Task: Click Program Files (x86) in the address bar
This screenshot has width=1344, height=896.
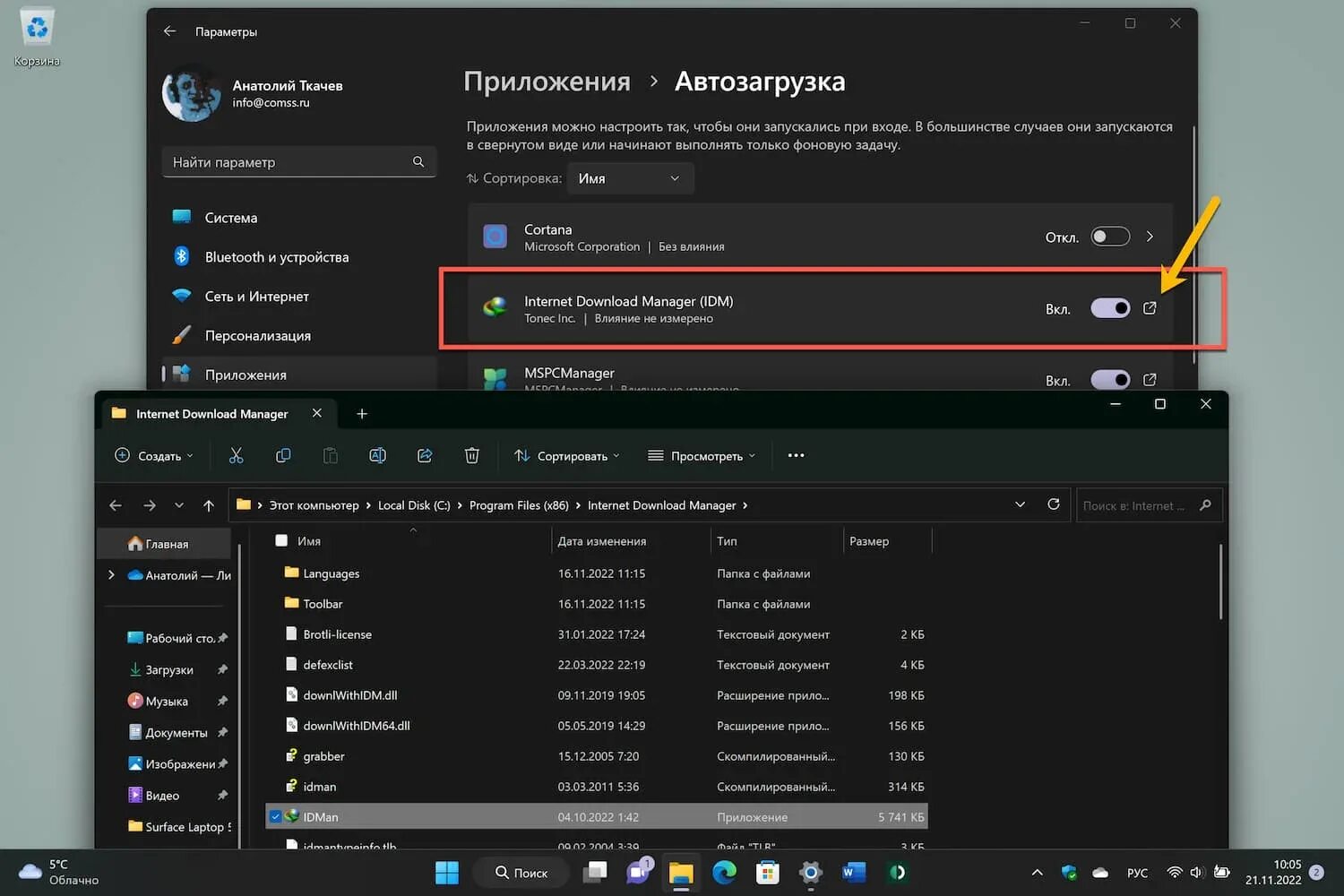Action: point(519,505)
